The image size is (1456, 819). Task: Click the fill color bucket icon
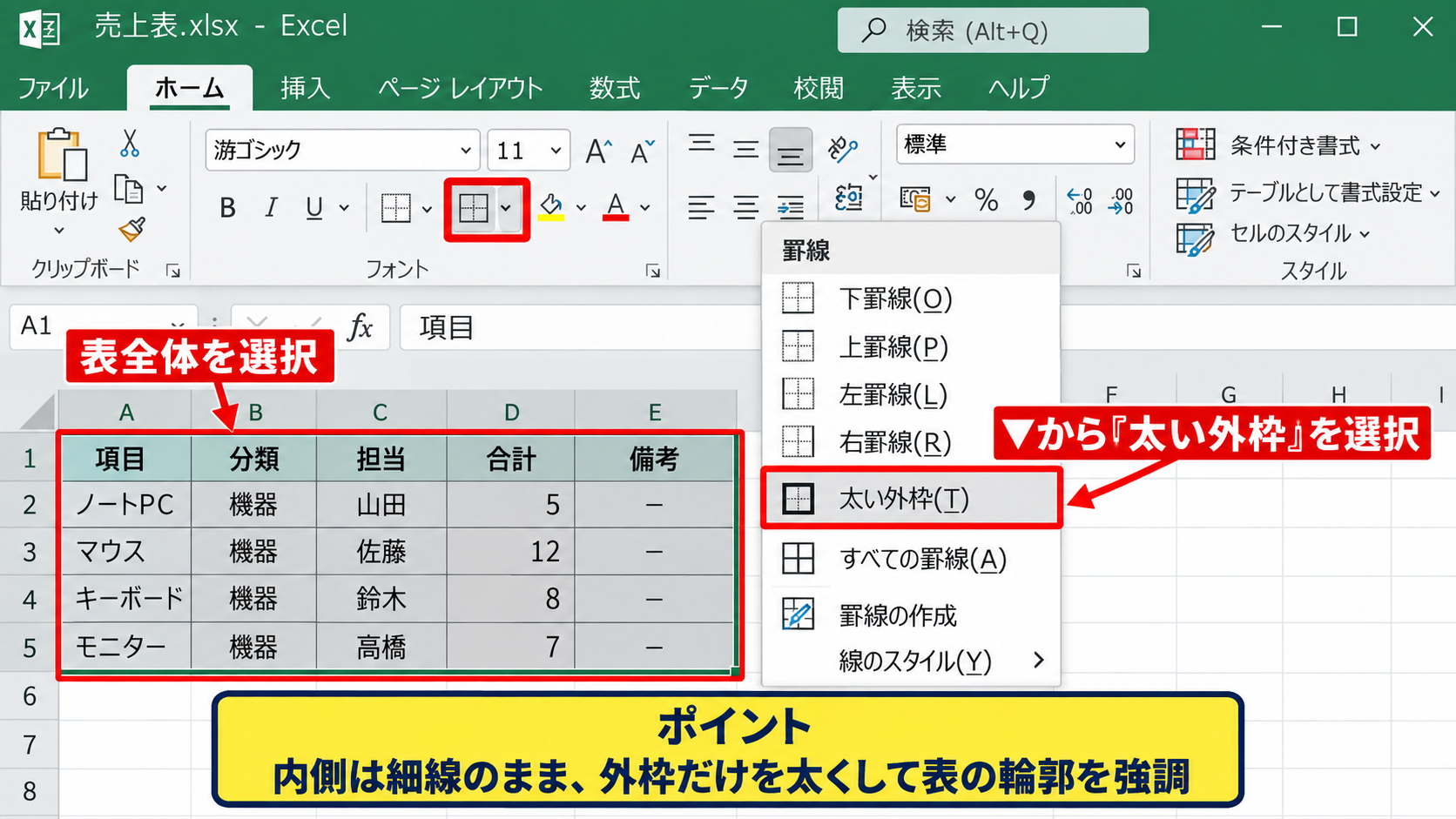click(x=550, y=207)
